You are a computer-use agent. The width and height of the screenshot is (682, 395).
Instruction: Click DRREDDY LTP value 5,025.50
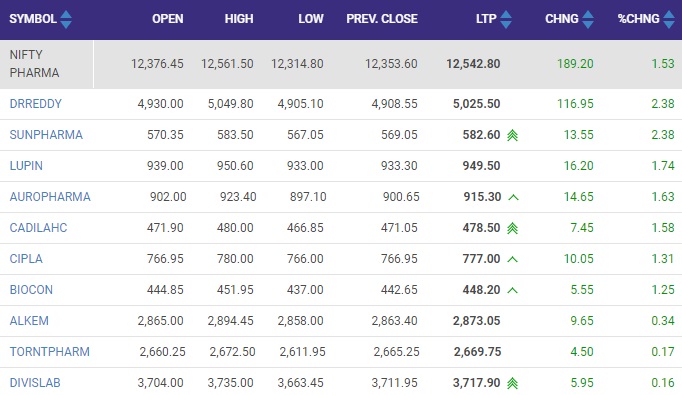(477, 104)
